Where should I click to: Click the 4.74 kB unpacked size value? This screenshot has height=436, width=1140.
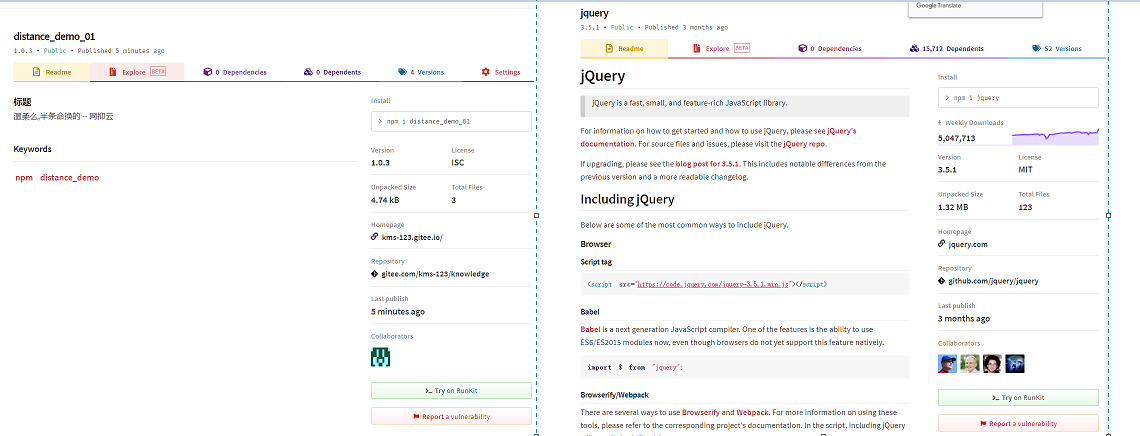click(x=383, y=200)
